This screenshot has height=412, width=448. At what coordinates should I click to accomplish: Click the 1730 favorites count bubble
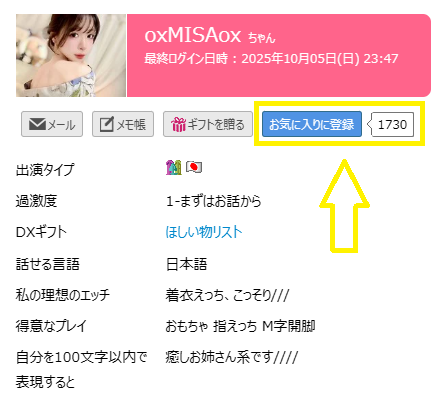(391, 125)
